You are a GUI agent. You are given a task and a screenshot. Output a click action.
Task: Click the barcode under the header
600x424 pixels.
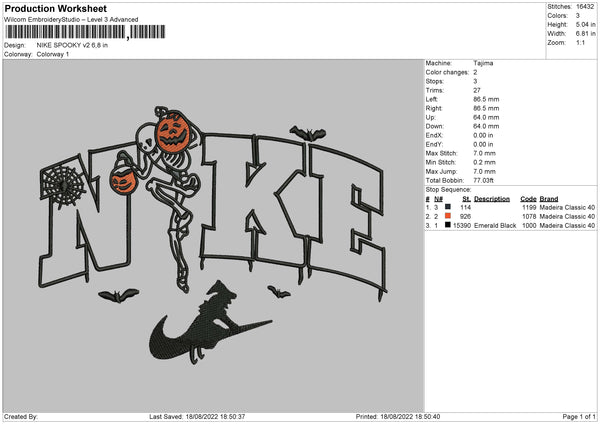(x=85, y=32)
